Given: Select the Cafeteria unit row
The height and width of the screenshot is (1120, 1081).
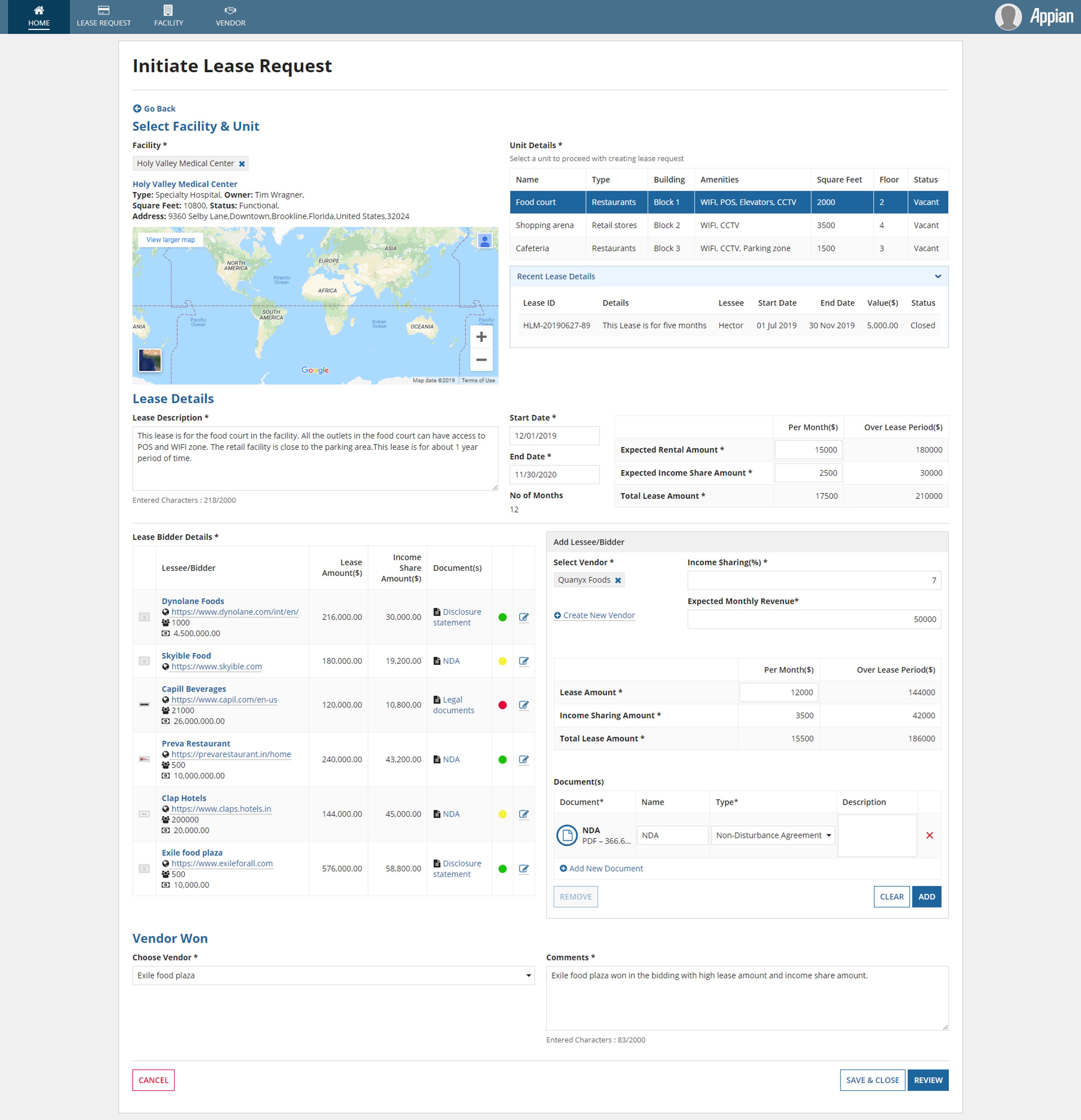Looking at the screenshot, I should (x=729, y=248).
